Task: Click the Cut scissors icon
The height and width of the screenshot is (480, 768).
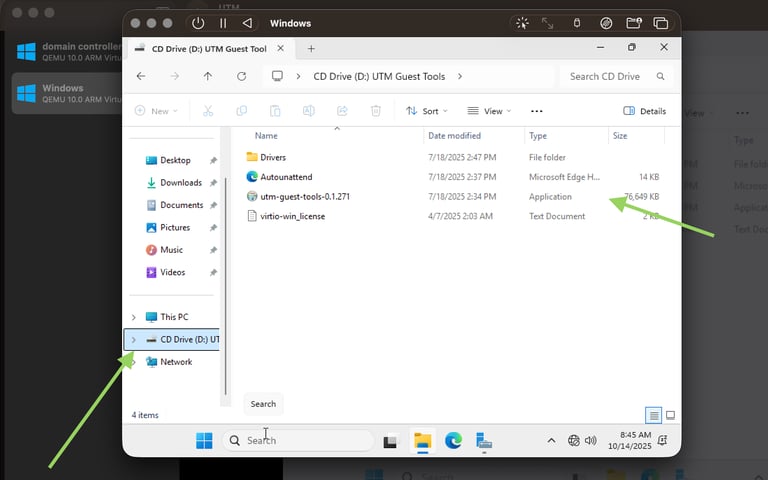Action: 208,111
